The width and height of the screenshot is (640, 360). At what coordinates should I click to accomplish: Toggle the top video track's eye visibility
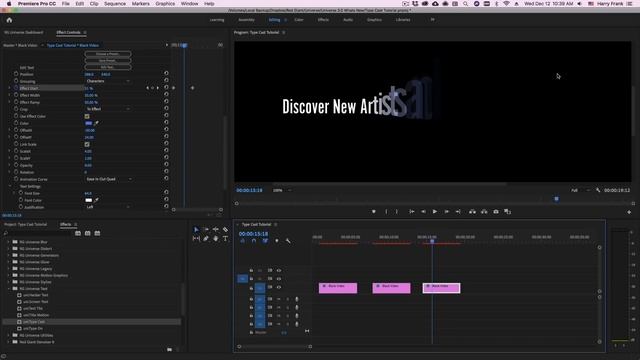[x=279, y=270]
